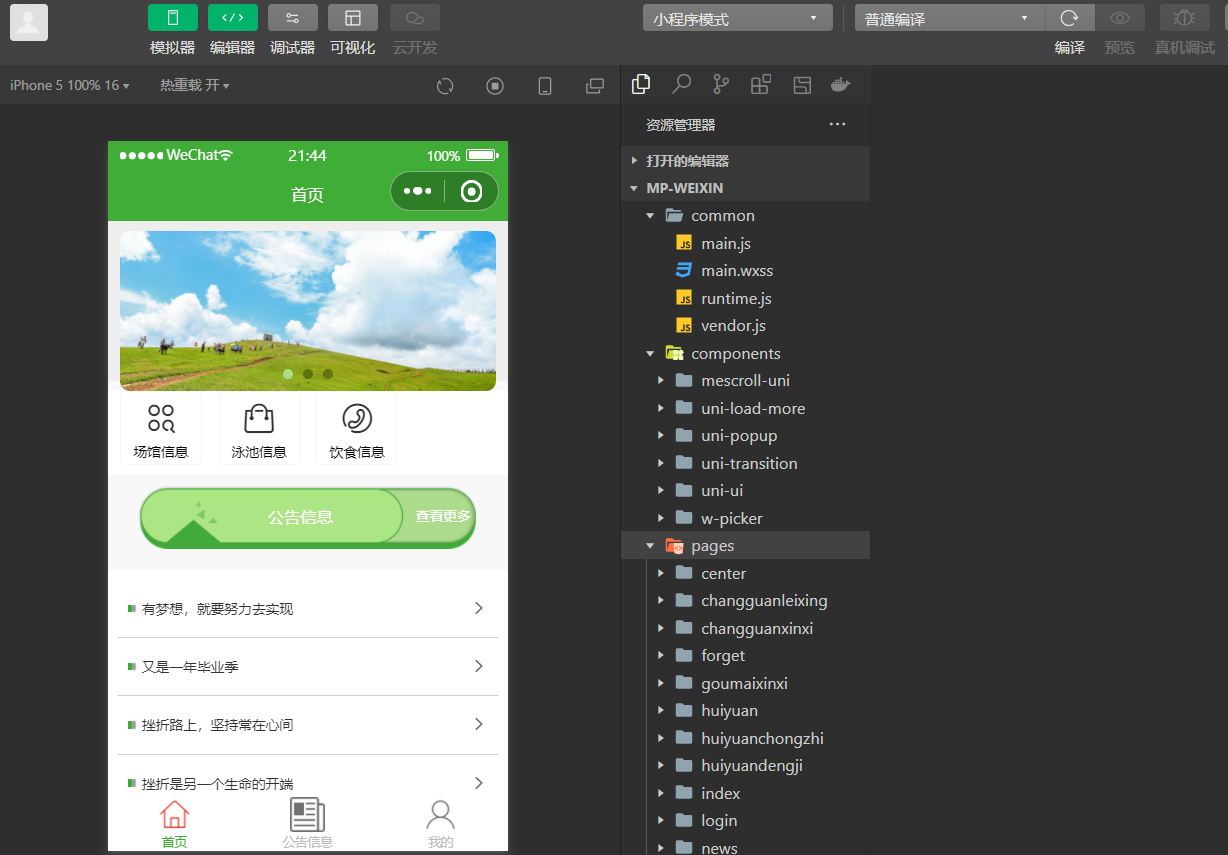1228x855 pixels.
Task: Open the layout panel icon in sidebar
Action: [801, 85]
